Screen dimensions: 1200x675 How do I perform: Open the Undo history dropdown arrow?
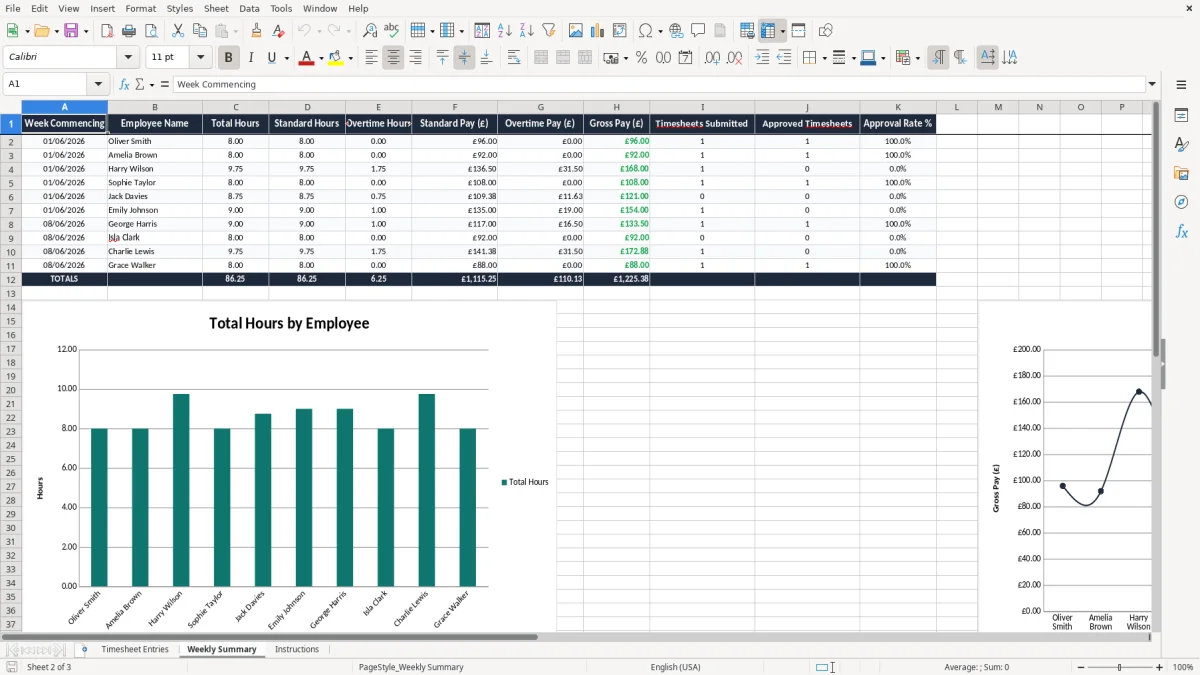point(318,31)
